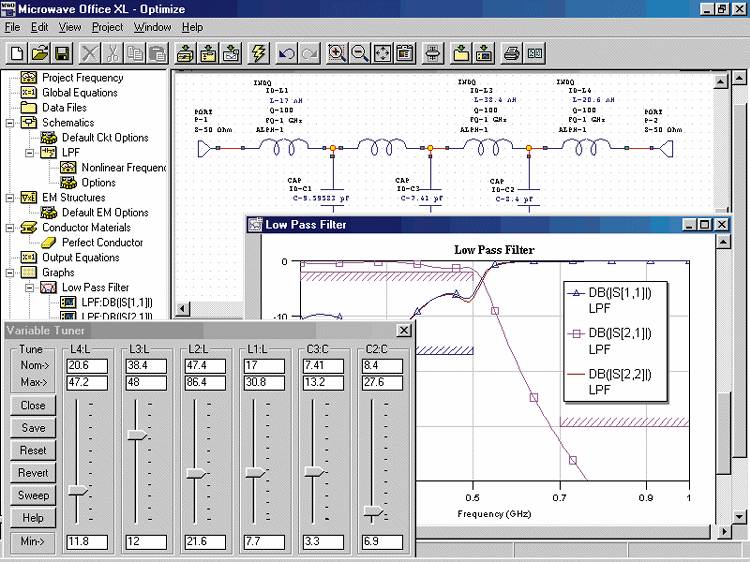Click the View All fit icon

pos(383,53)
